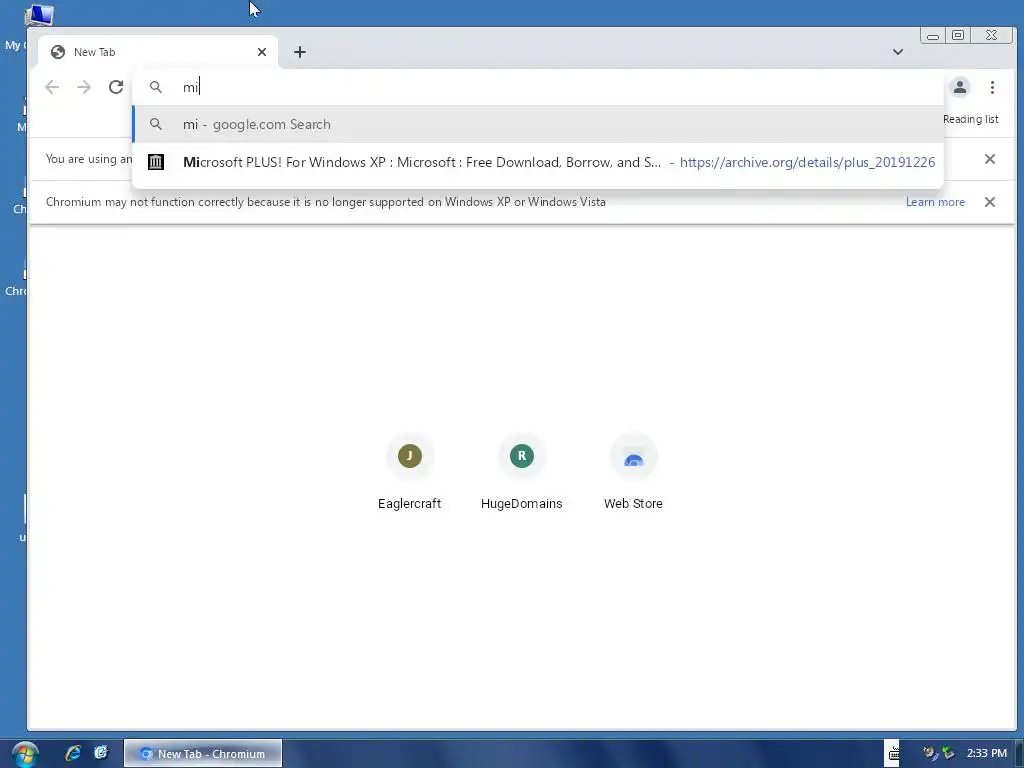Click the second quick launch icon in taskbar
1024x768 pixels.
click(x=101, y=753)
